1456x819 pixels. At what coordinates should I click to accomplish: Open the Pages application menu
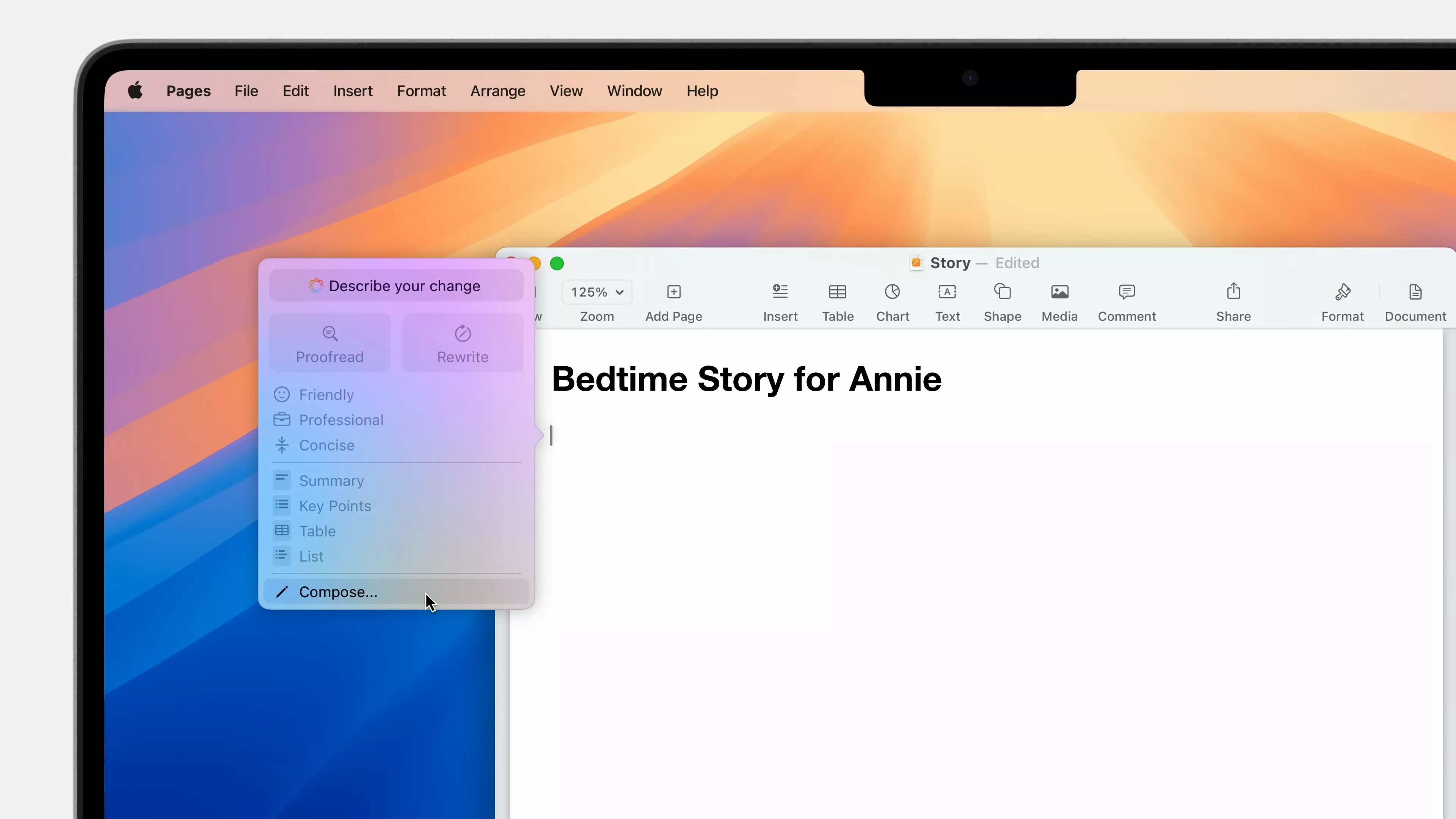(188, 91)
